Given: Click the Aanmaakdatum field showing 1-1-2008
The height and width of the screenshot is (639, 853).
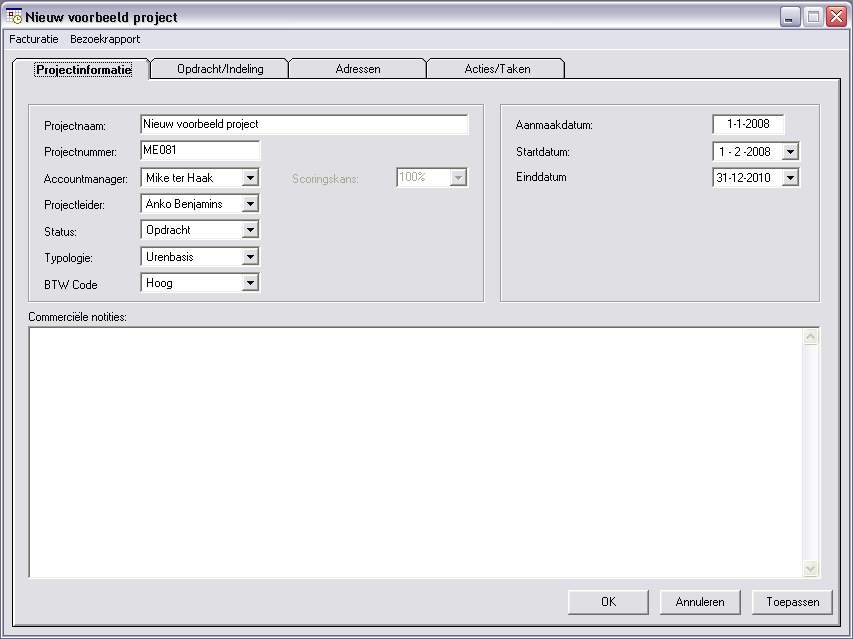Looking at the screenshot, I should [x=748, y=125].
